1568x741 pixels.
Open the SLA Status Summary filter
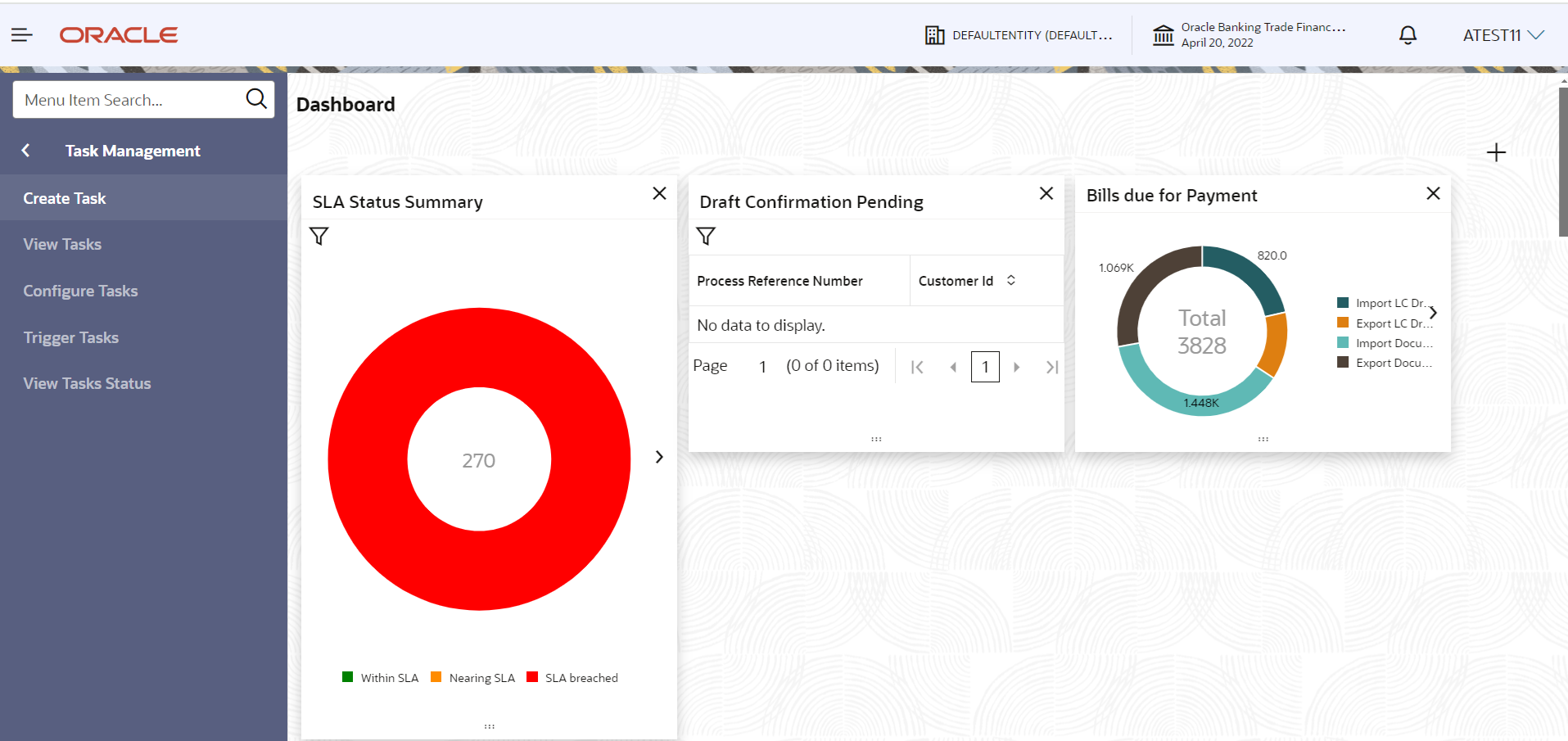(x=319, y=237)
